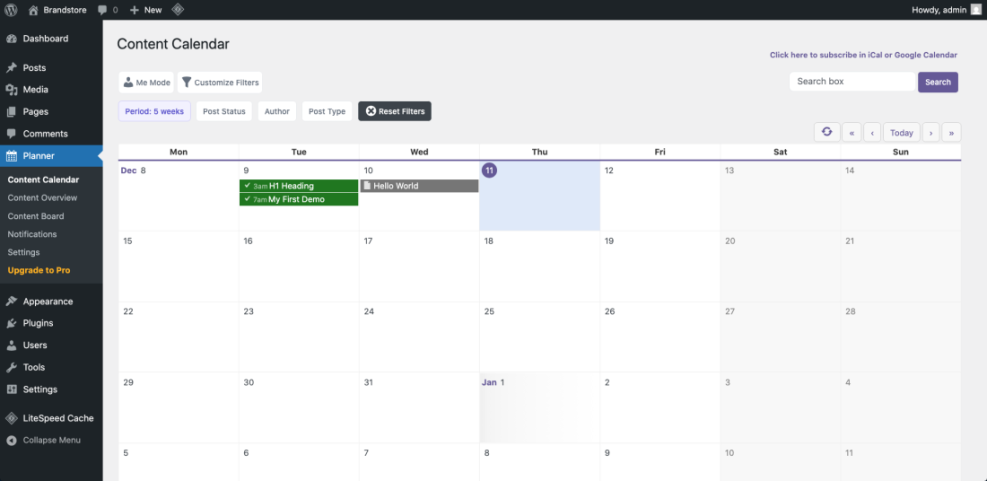Click the Search box input field
The height and width of the screenshot is (481, 987).
click(852, 82)
